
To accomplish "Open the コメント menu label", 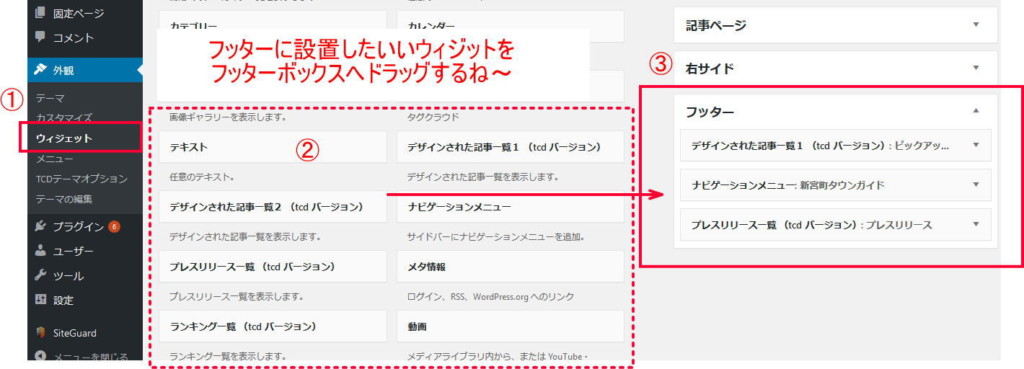I will coord(73,38).
